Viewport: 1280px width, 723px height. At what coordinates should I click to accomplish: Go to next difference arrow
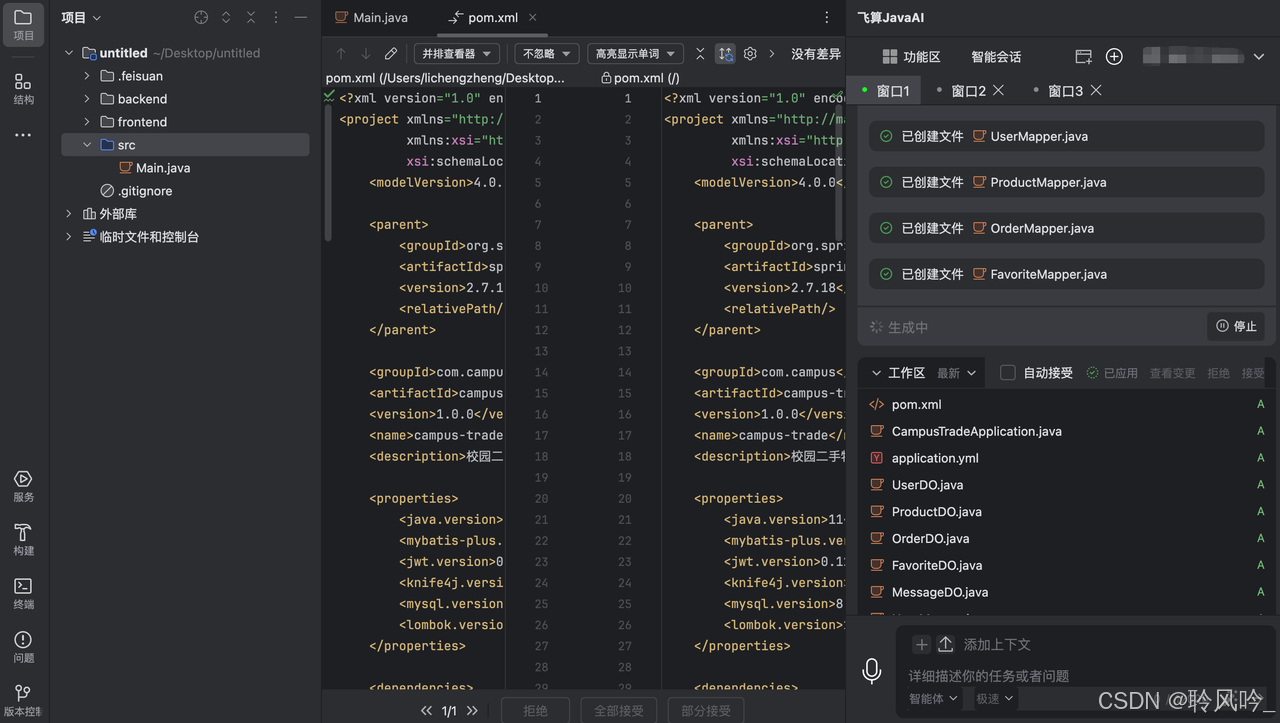pos(365,54)
